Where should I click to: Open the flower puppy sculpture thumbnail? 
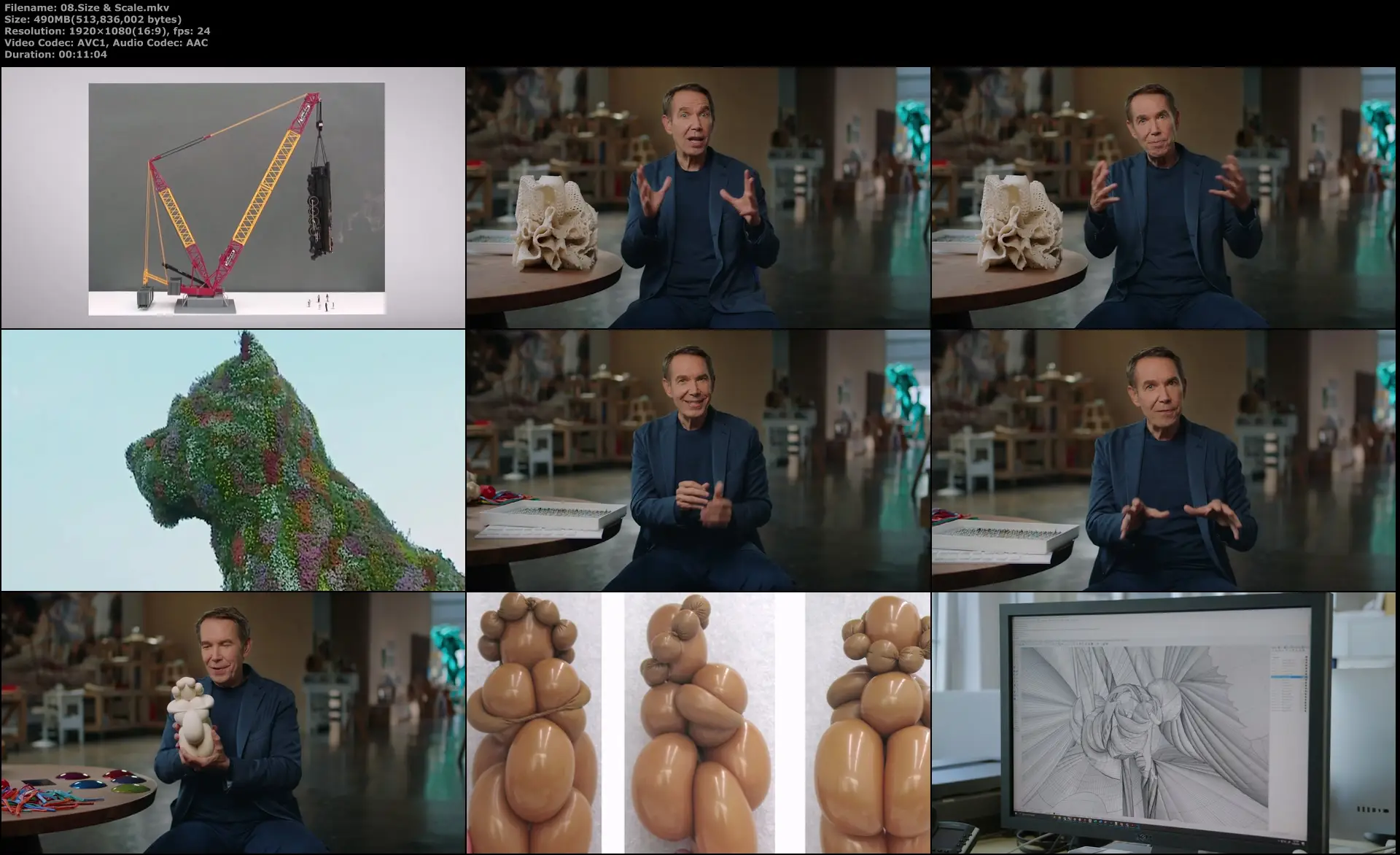[x=233, y=460]
